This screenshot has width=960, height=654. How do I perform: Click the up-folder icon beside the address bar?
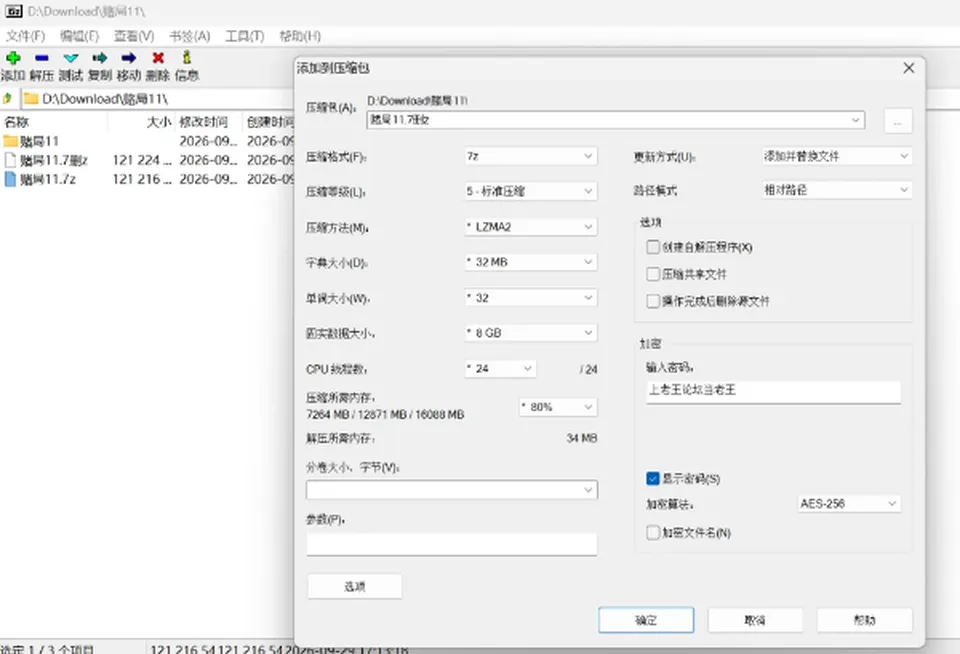[x=7, y=99]
